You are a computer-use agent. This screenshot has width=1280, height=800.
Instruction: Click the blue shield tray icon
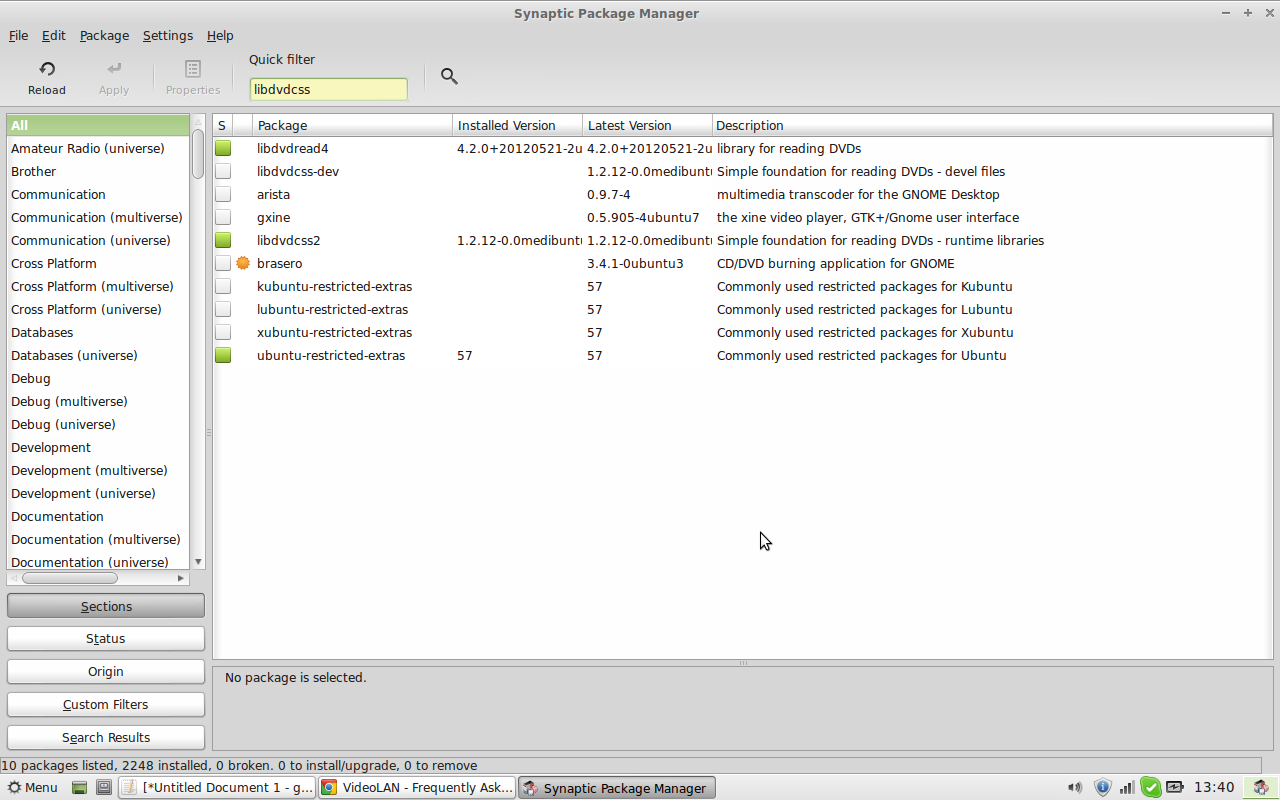pyautogui.click(x=1102, y=787)
